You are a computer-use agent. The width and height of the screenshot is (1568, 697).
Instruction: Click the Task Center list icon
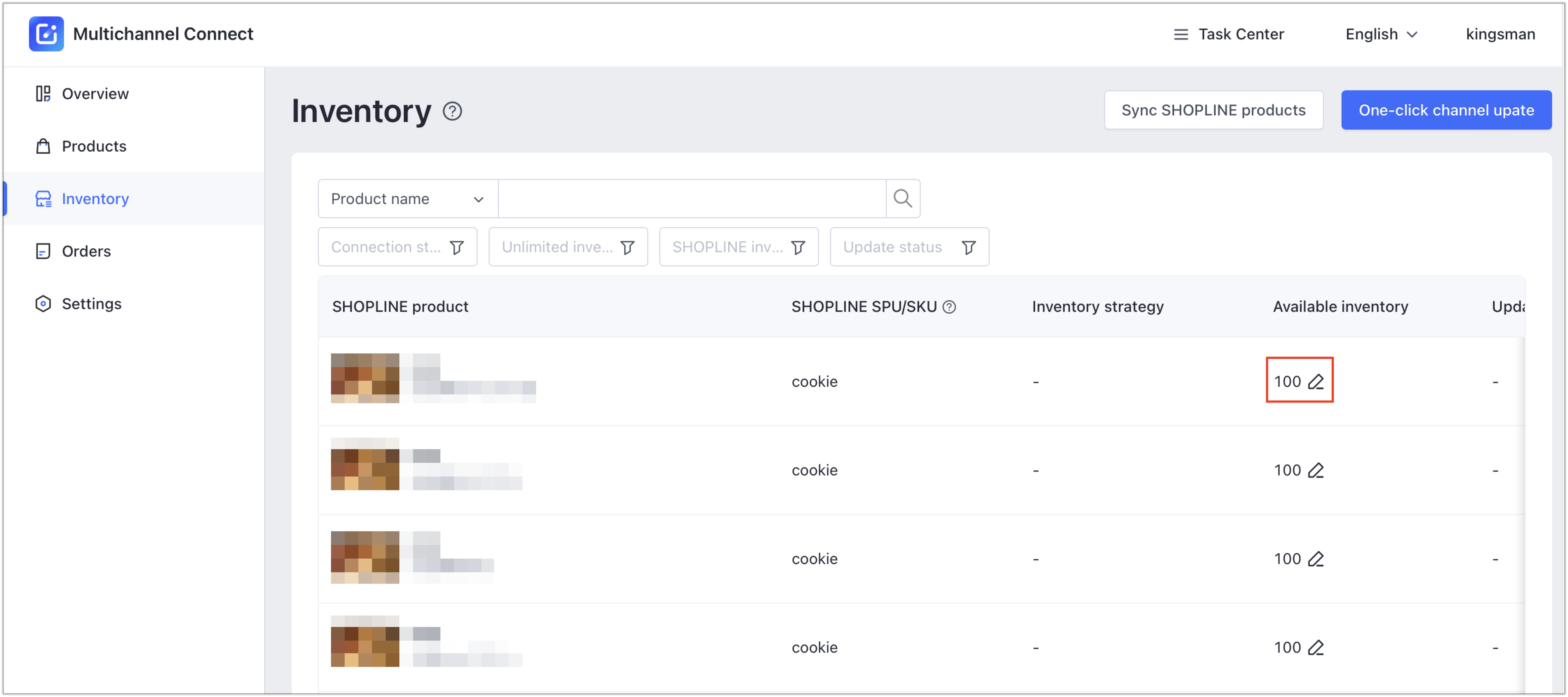tap(1180, 35)
